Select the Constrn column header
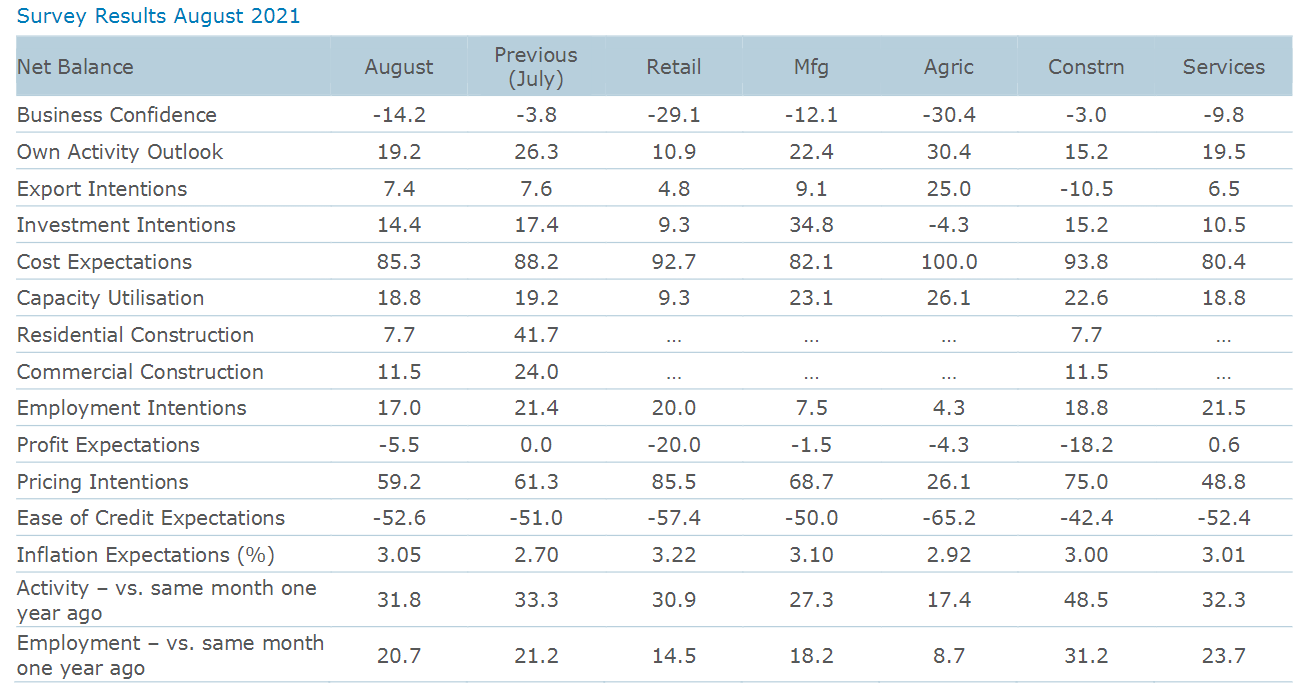This screenshot has height=689, width=1299. (1086, 67)
